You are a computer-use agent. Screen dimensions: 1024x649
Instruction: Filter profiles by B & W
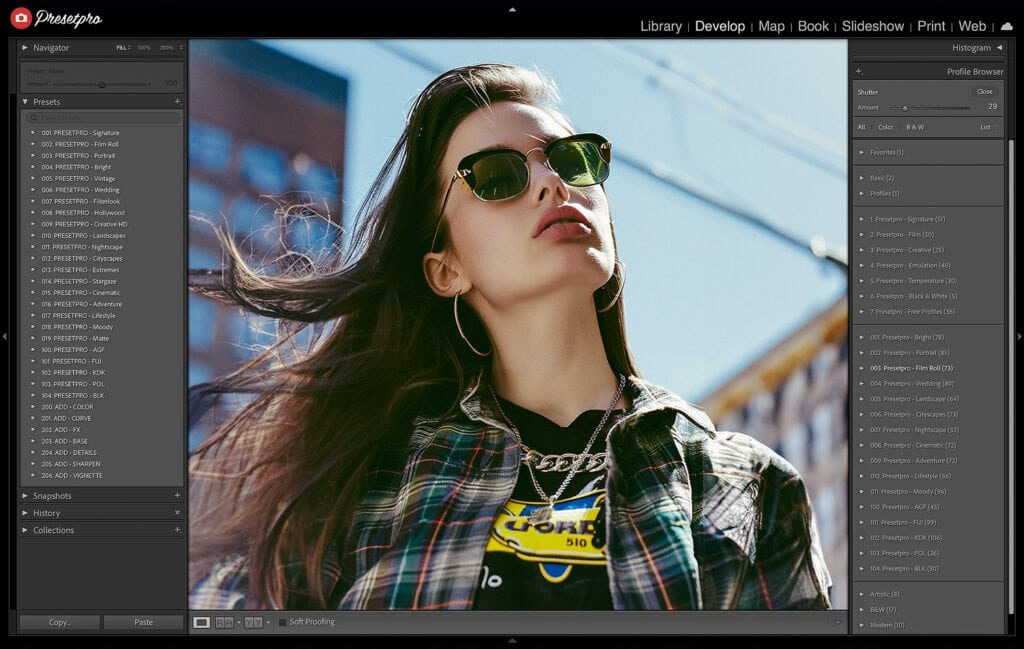pos(914,127)
